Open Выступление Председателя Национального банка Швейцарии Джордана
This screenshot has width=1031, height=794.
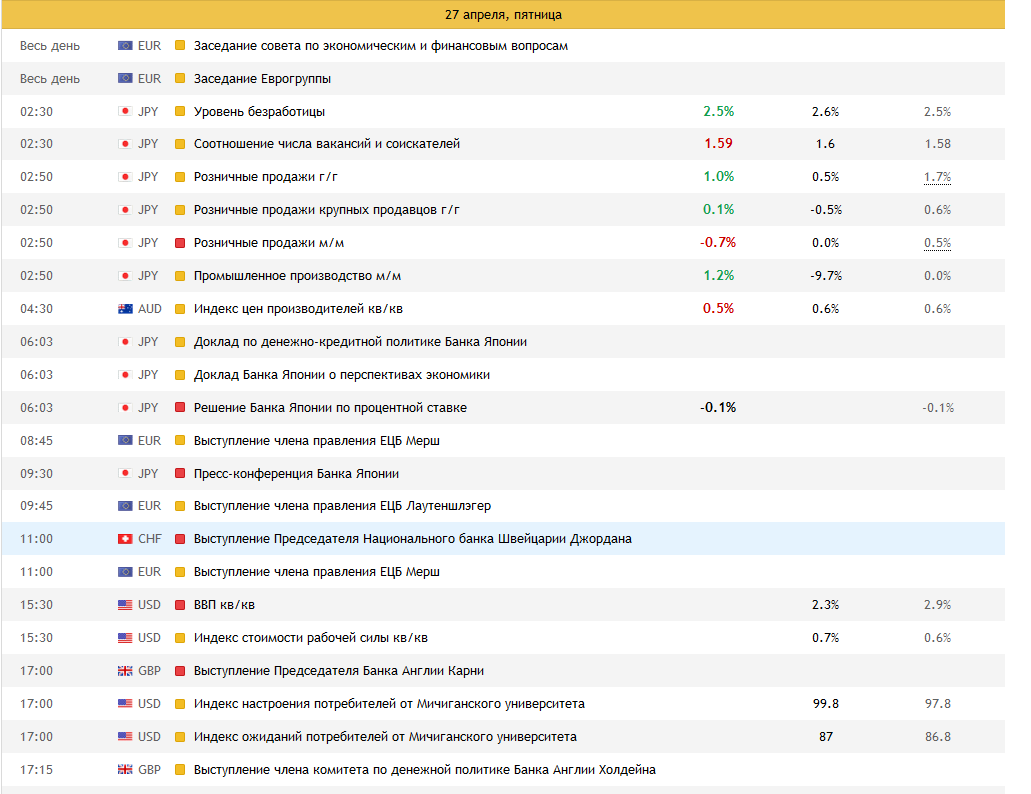coord(413,539)
